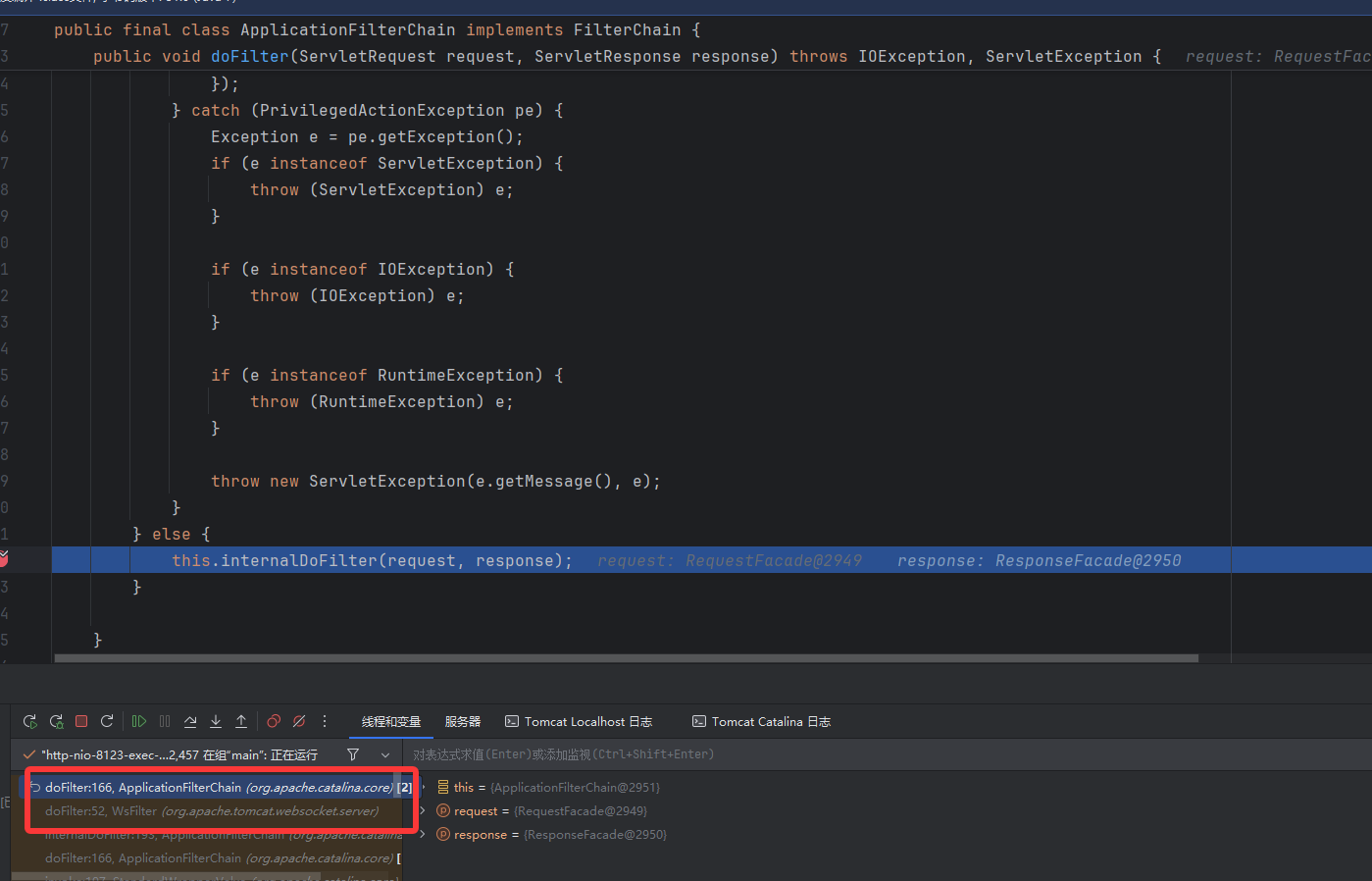
Task: Click the Step Over icon
Action: pyautogui.click(x=190, y=721)
